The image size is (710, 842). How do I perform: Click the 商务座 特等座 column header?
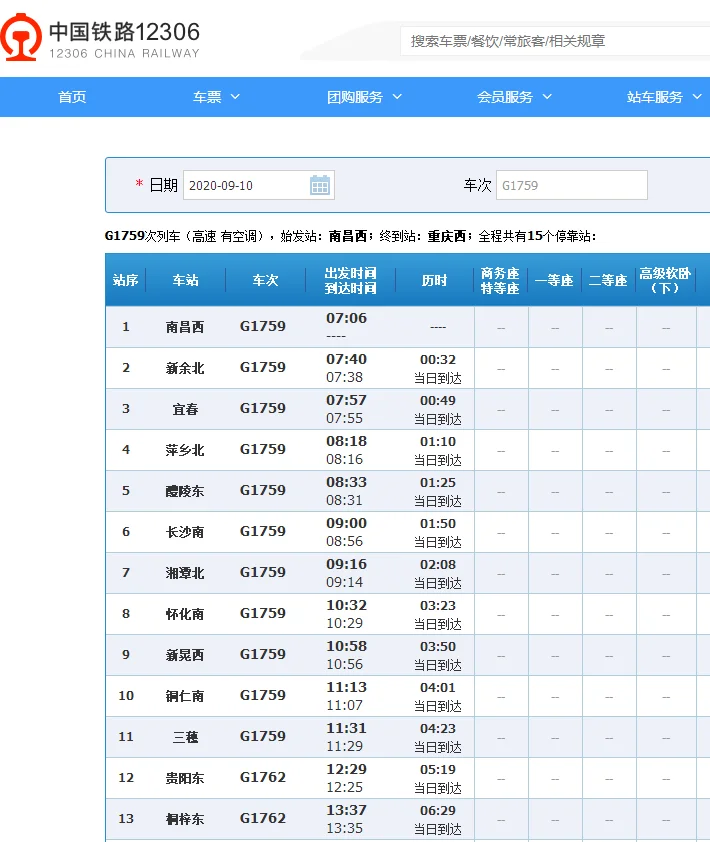pyautogui.click(x=499, y=280)
